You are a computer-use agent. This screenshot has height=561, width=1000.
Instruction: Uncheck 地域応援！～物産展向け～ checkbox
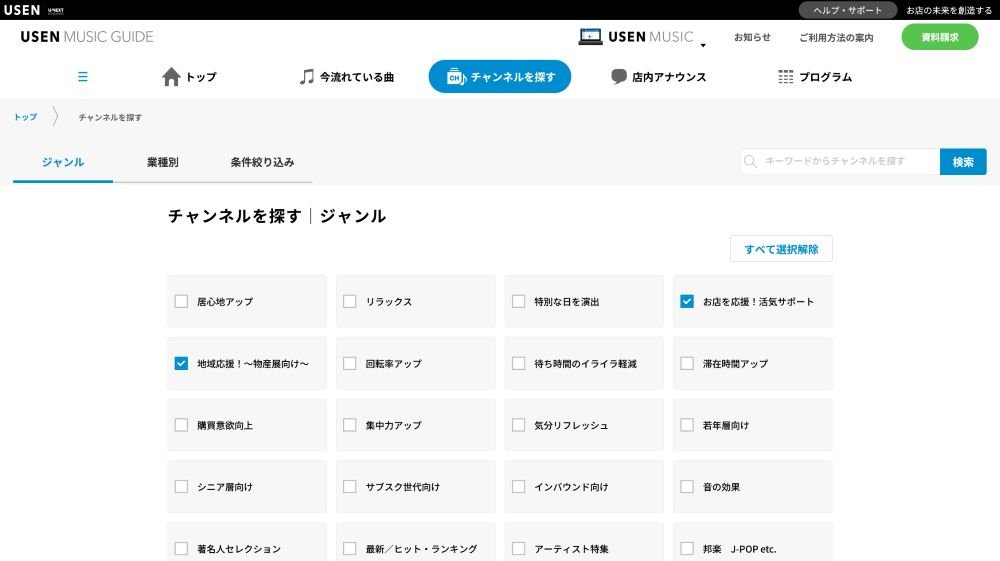pyautogui.click(x=181, y=363)
